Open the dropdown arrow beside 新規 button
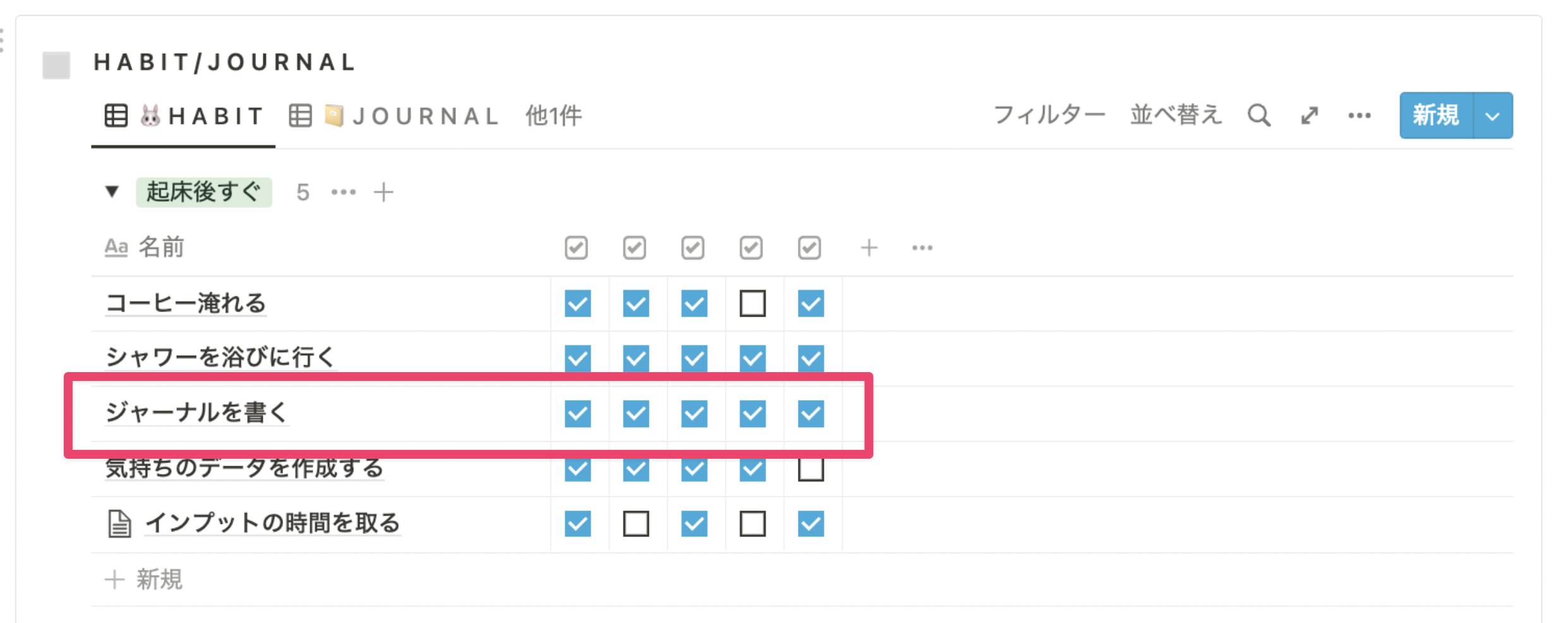 tap(1493, 116)
